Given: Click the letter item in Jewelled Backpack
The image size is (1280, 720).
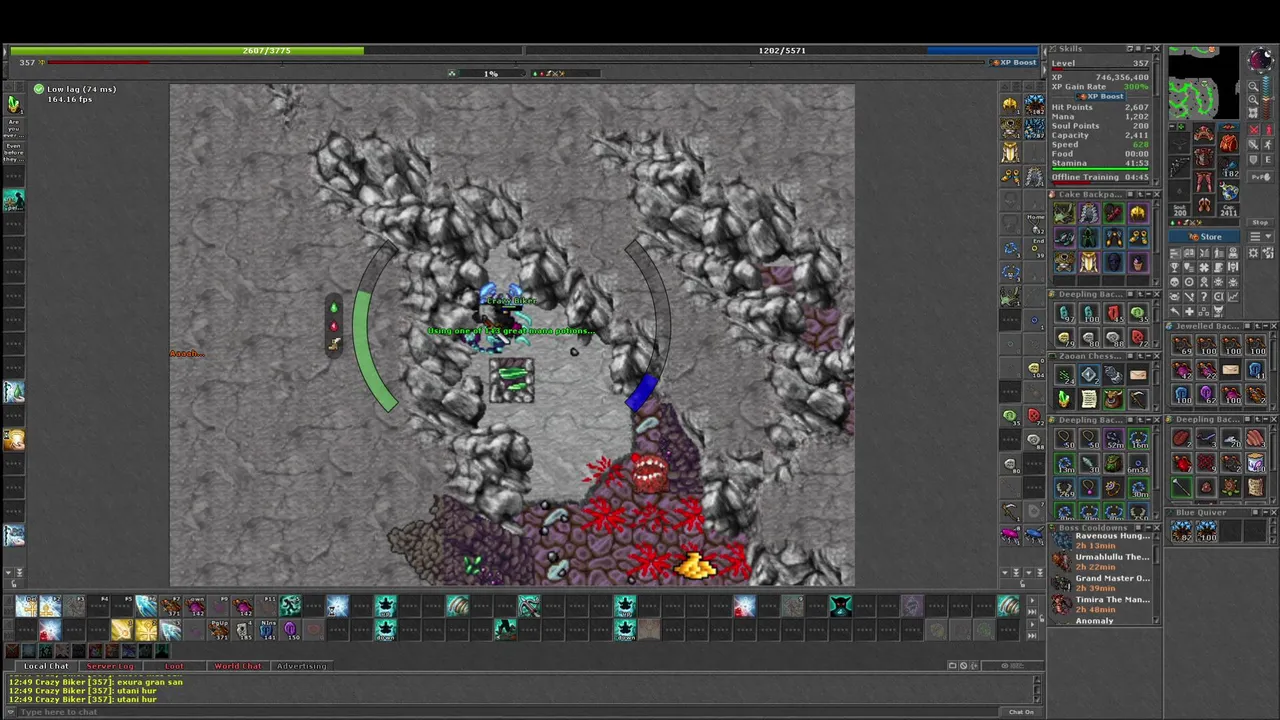Looking at the screenshot, I should (1231, 369).
